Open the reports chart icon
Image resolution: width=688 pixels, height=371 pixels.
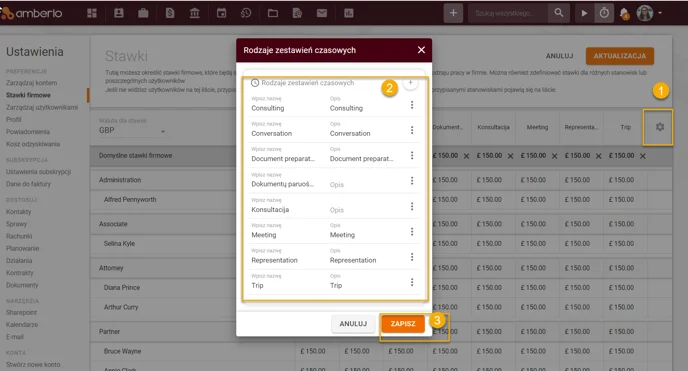[x=348, y=13]
